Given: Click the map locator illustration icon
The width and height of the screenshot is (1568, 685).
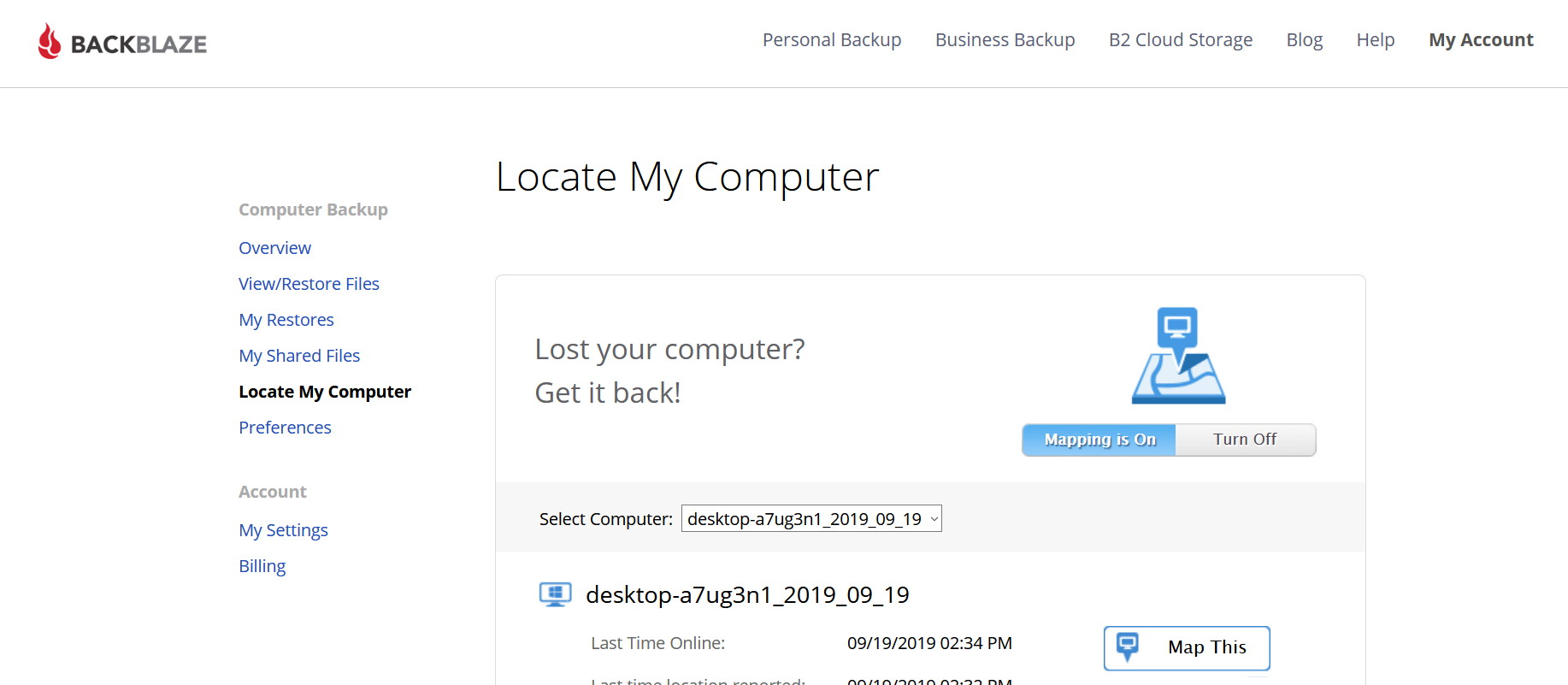Looking at the screenshot, I should click(1178, 355).
